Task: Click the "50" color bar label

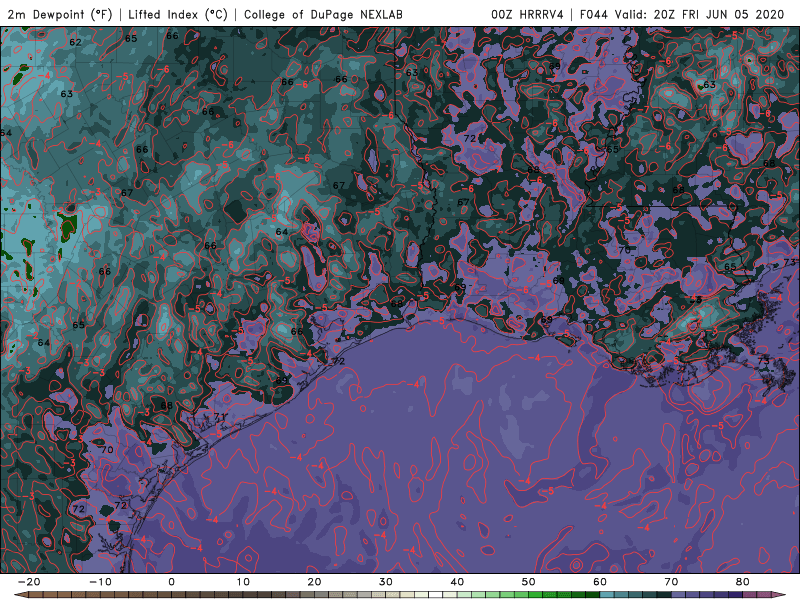Action: pyautogui.click(x=529, y=582)
